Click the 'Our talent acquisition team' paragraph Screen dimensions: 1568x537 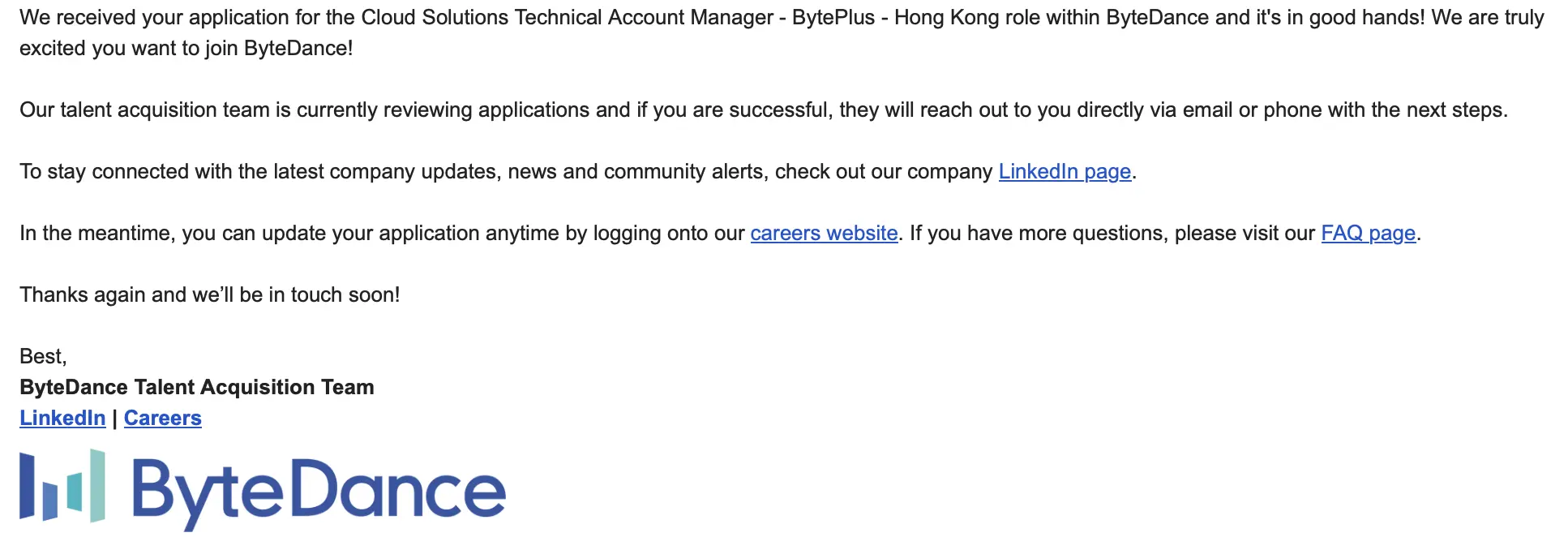click(x=764, y=110)
